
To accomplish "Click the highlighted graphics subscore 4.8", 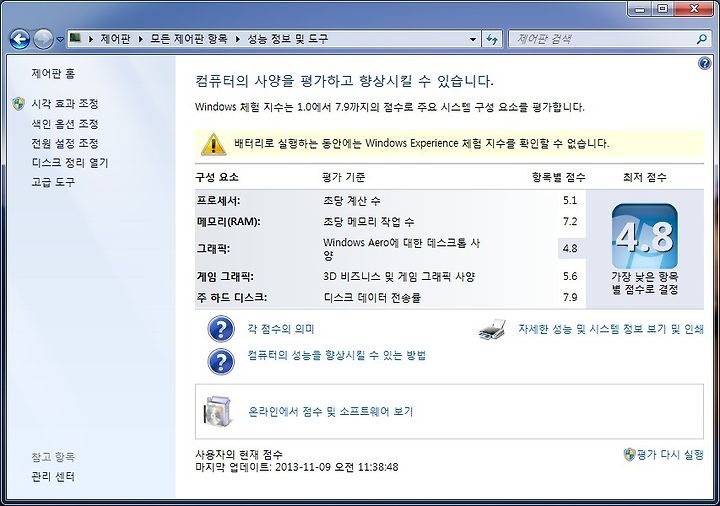I will [x=570, y=248].
